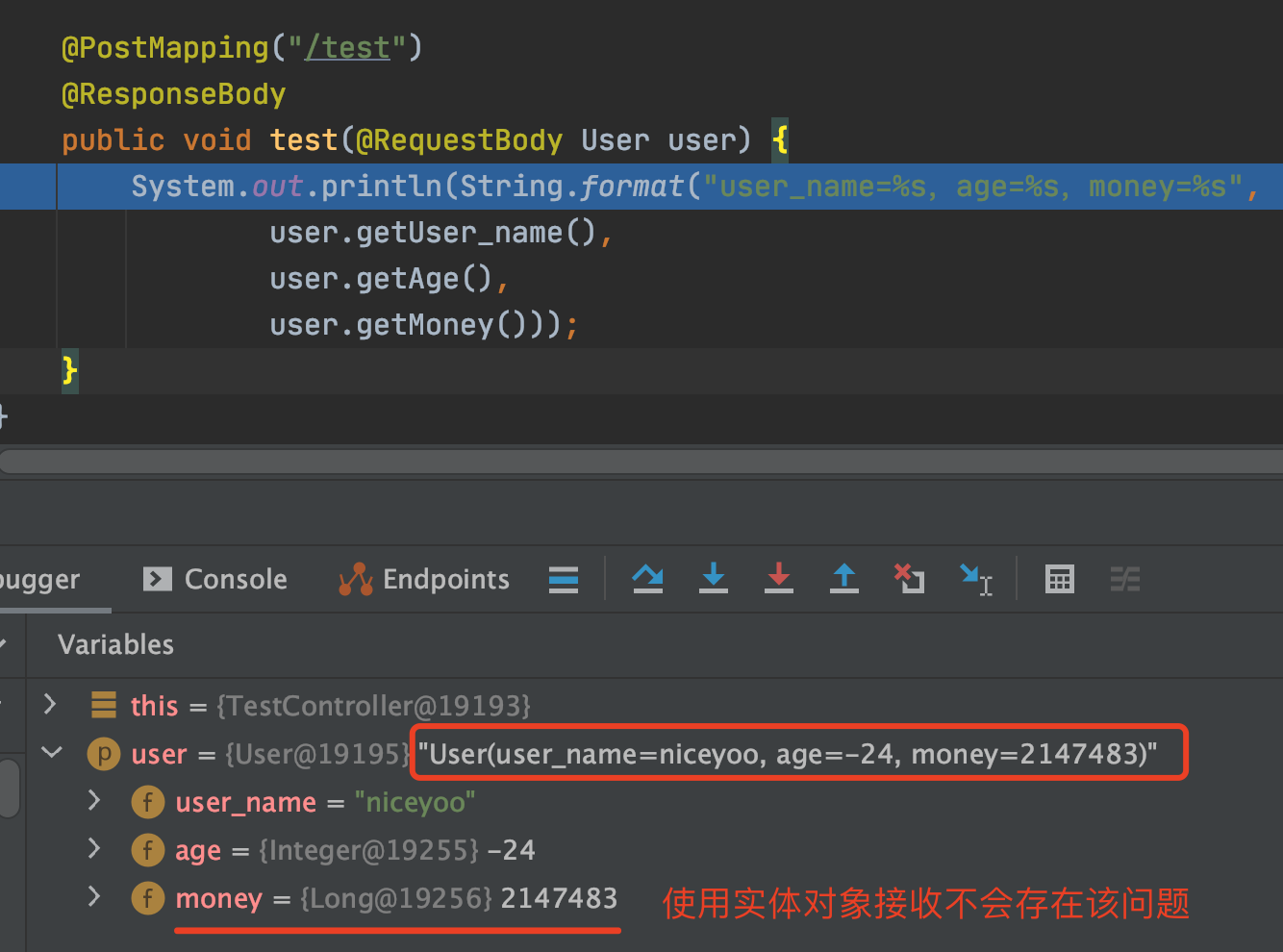The height and width of the screenshot is (952, 1283).
Task: Expand the age field node
Action: 94,848
